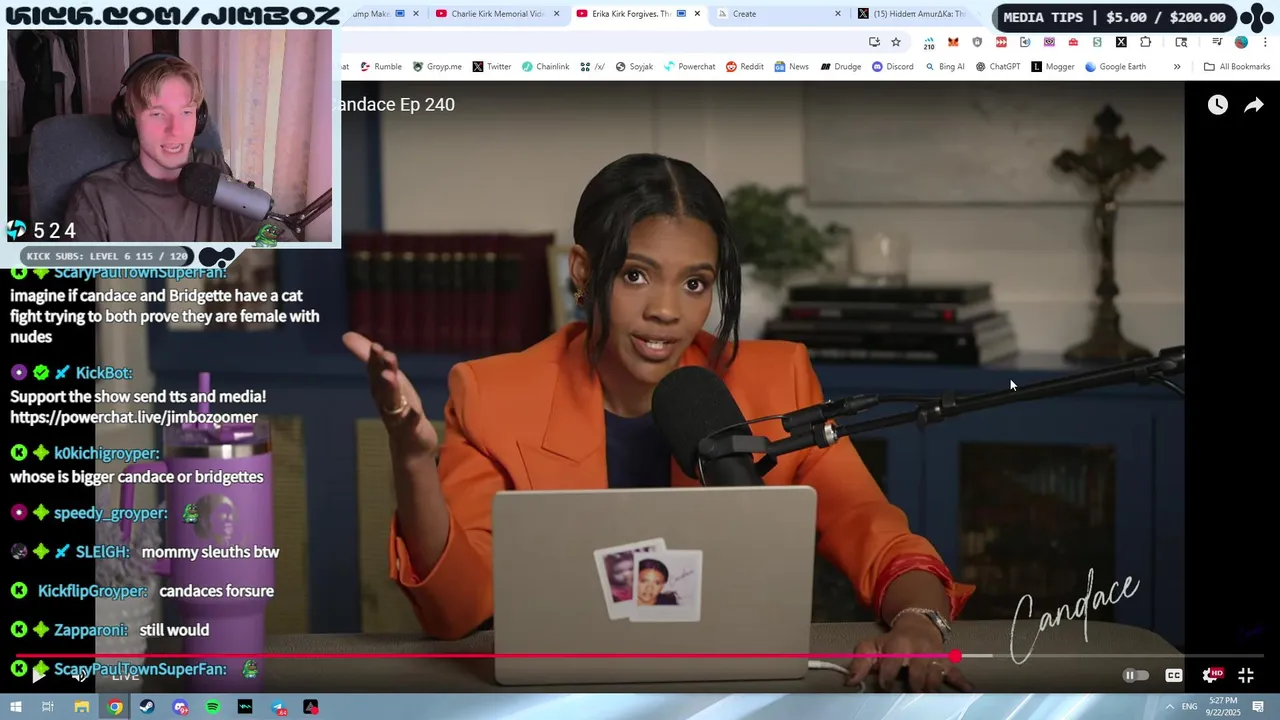The image size is (1280, 720).
Task: Open Spotify from the taskbar
Action: click(213, 707)
